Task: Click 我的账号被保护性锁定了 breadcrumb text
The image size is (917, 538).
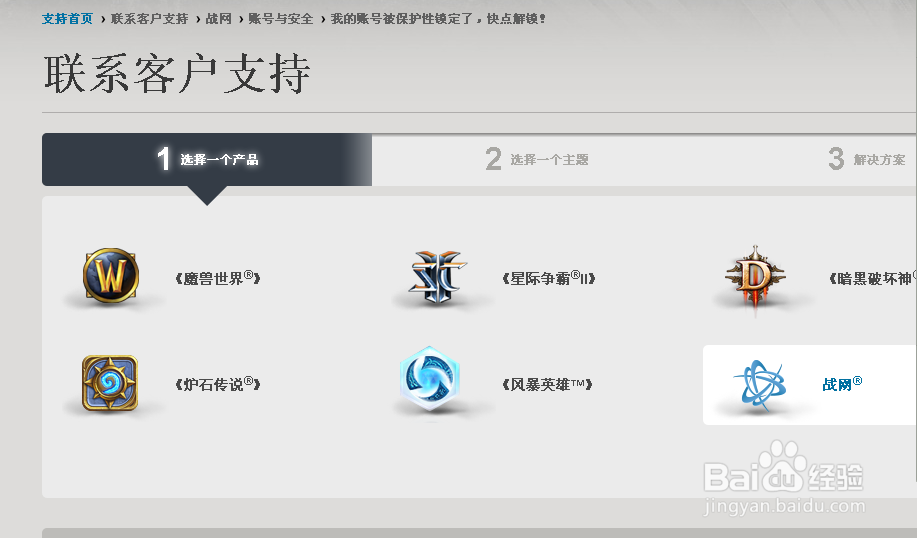Action: pyautogui.click(x=438, y=19)
